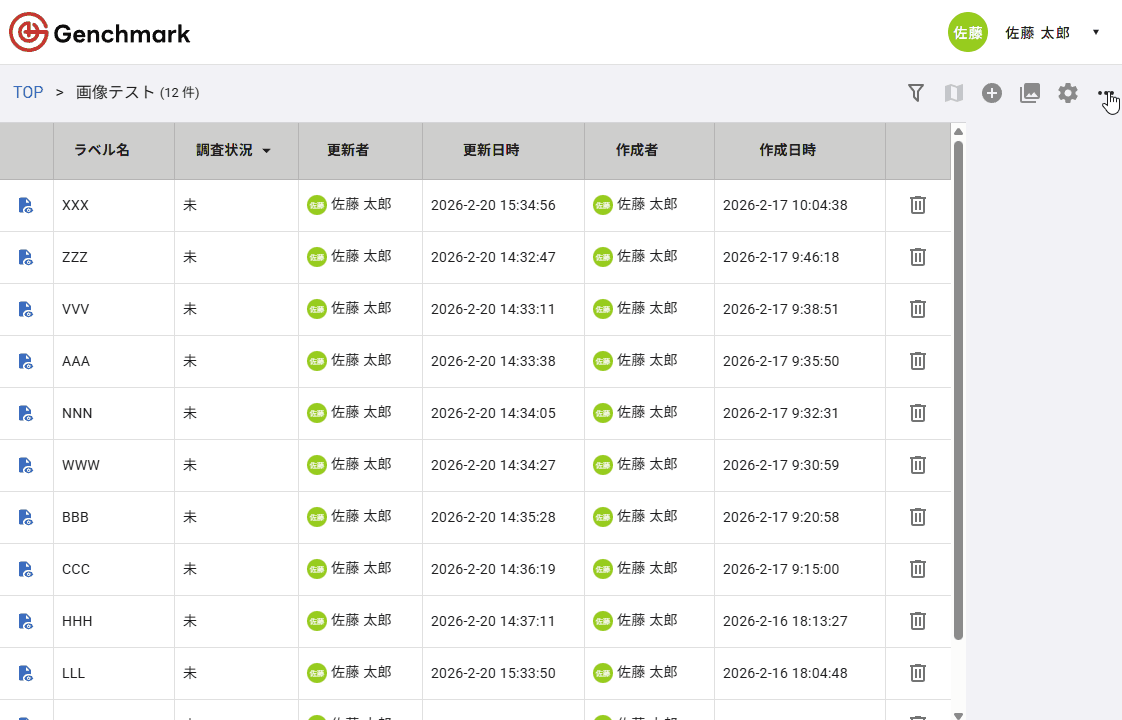This screenshot has width=1122, height=720.
Task: Expand the 調査状況 column sort dropdown
Action: tap(266, 151)
